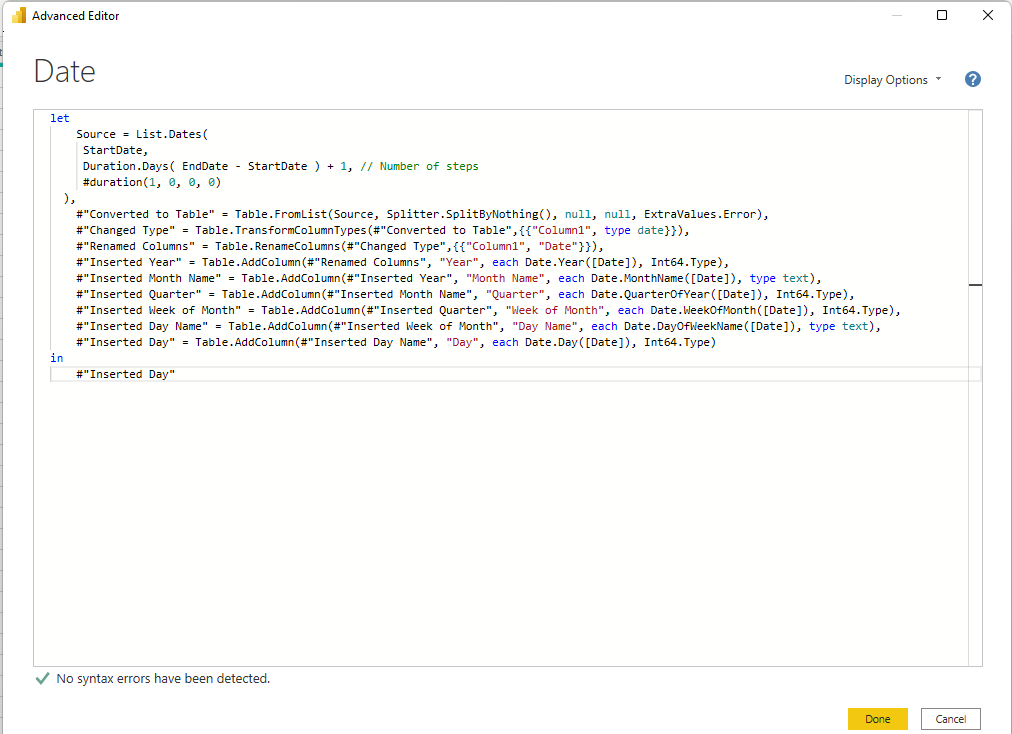Screen dimensions: 1012x734
Task: Click the 'Advanced Editor' window title
Action: pos(76,15)
